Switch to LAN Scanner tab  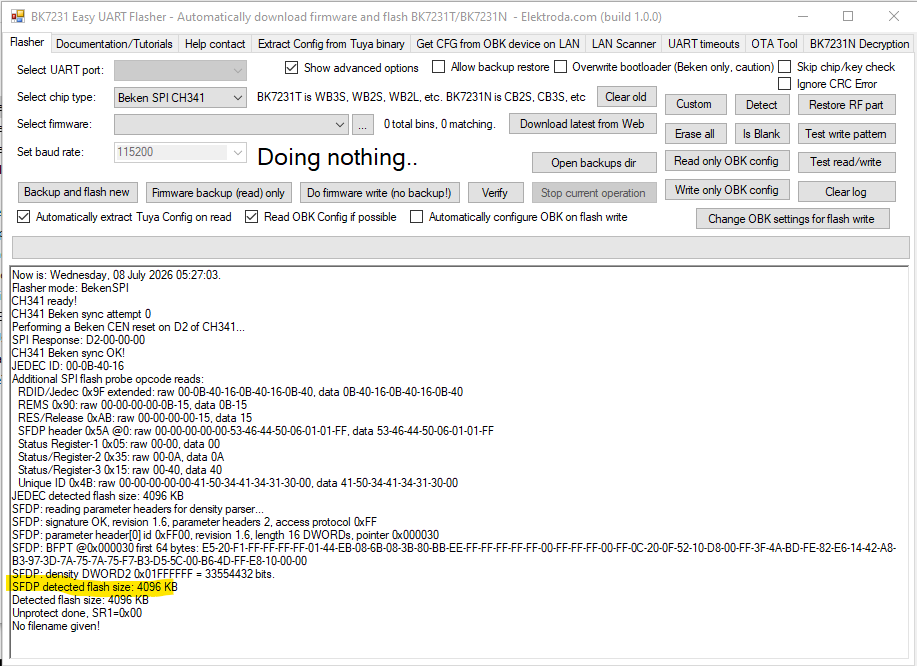[623, 44]
